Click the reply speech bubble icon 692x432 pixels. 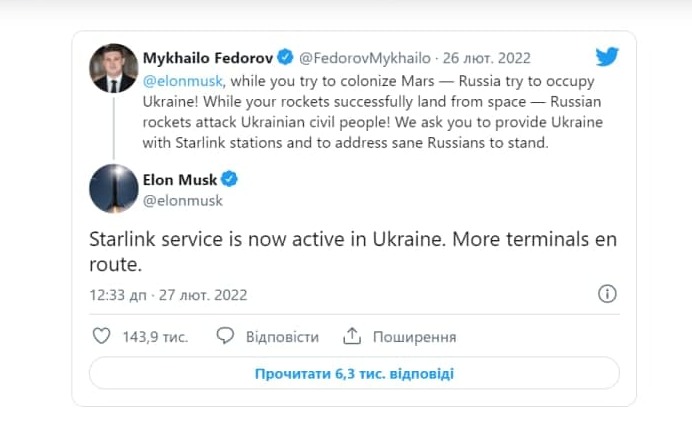pyautogui.click(x=226, y=336)
